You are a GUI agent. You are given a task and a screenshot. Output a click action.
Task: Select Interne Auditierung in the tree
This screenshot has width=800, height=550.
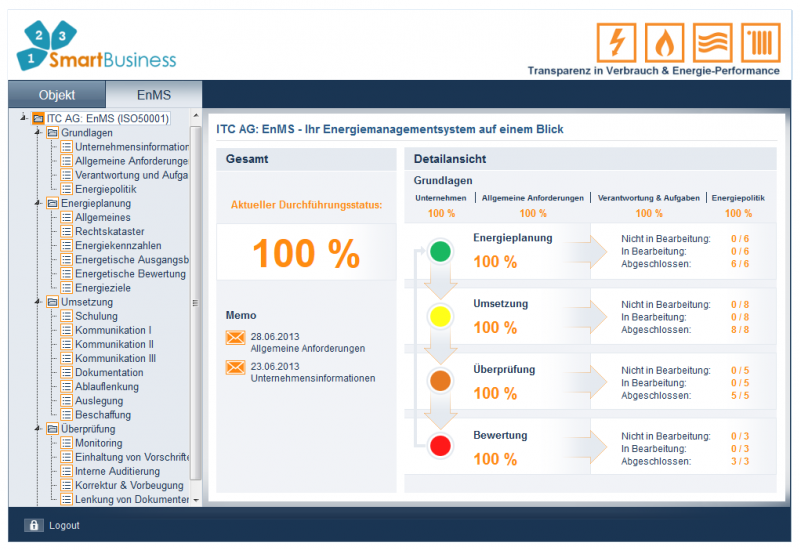pos(117,471)
